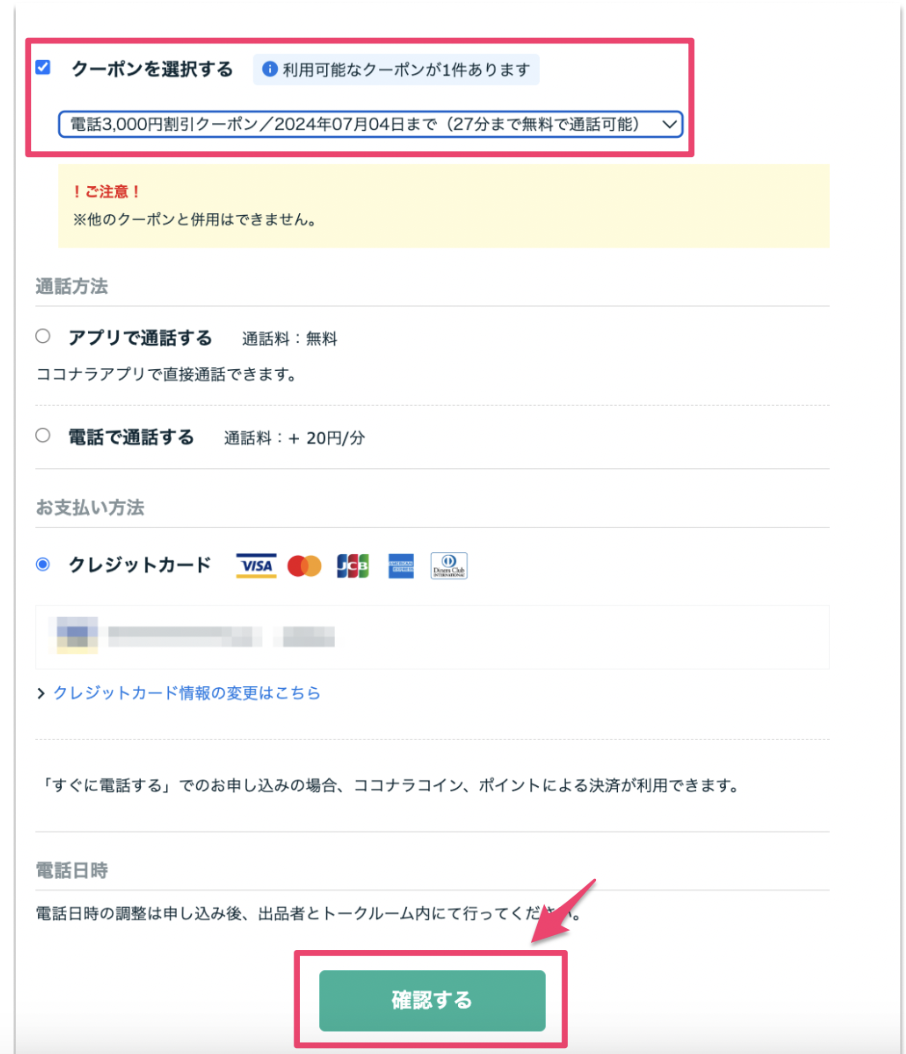
Task: Click the green 確認する button
Action: pyautogui.click(x=432, y=1000)
